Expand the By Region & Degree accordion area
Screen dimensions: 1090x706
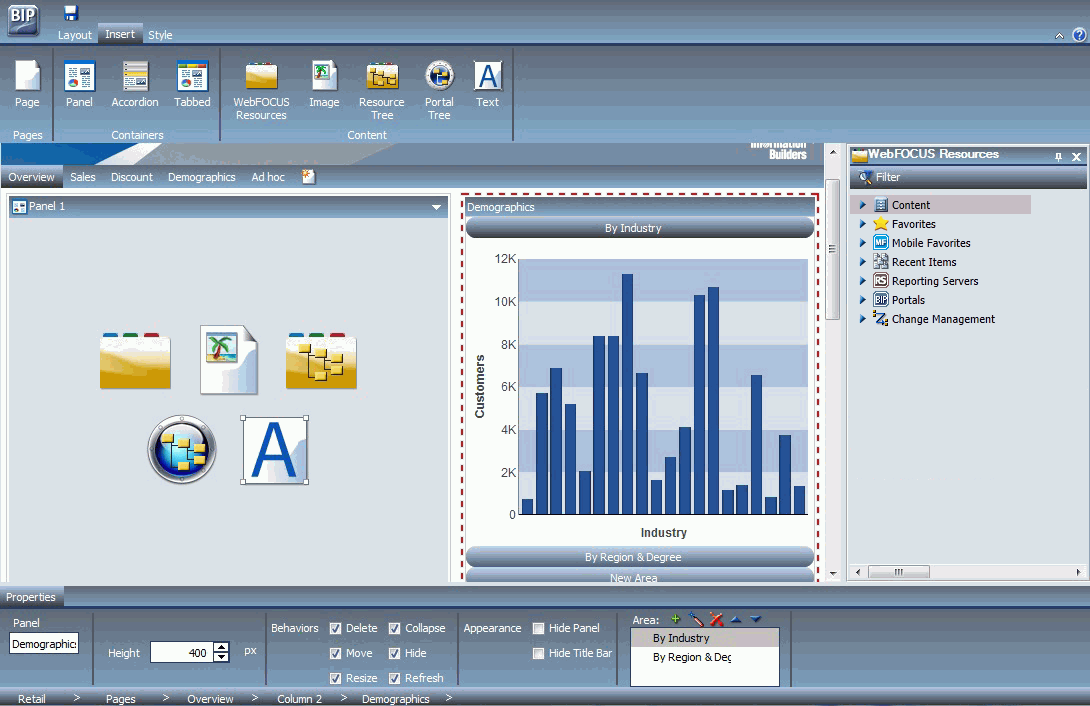point(640,557)
